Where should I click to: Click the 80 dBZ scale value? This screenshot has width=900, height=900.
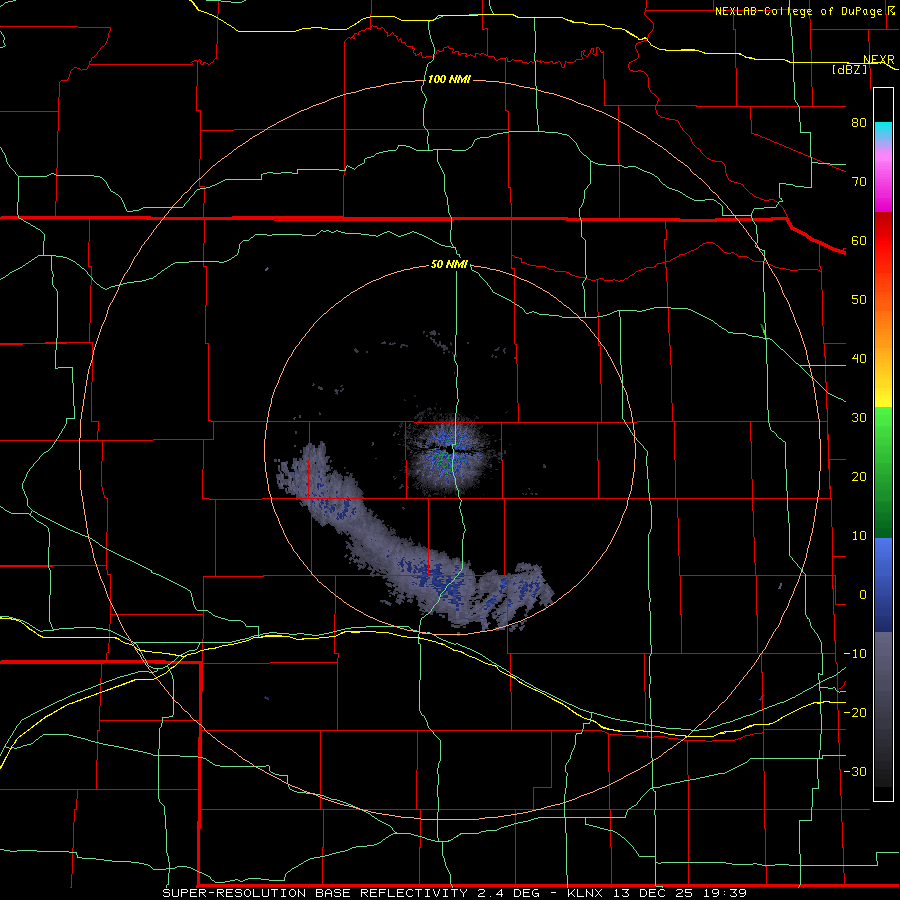(x=859, y=123)
